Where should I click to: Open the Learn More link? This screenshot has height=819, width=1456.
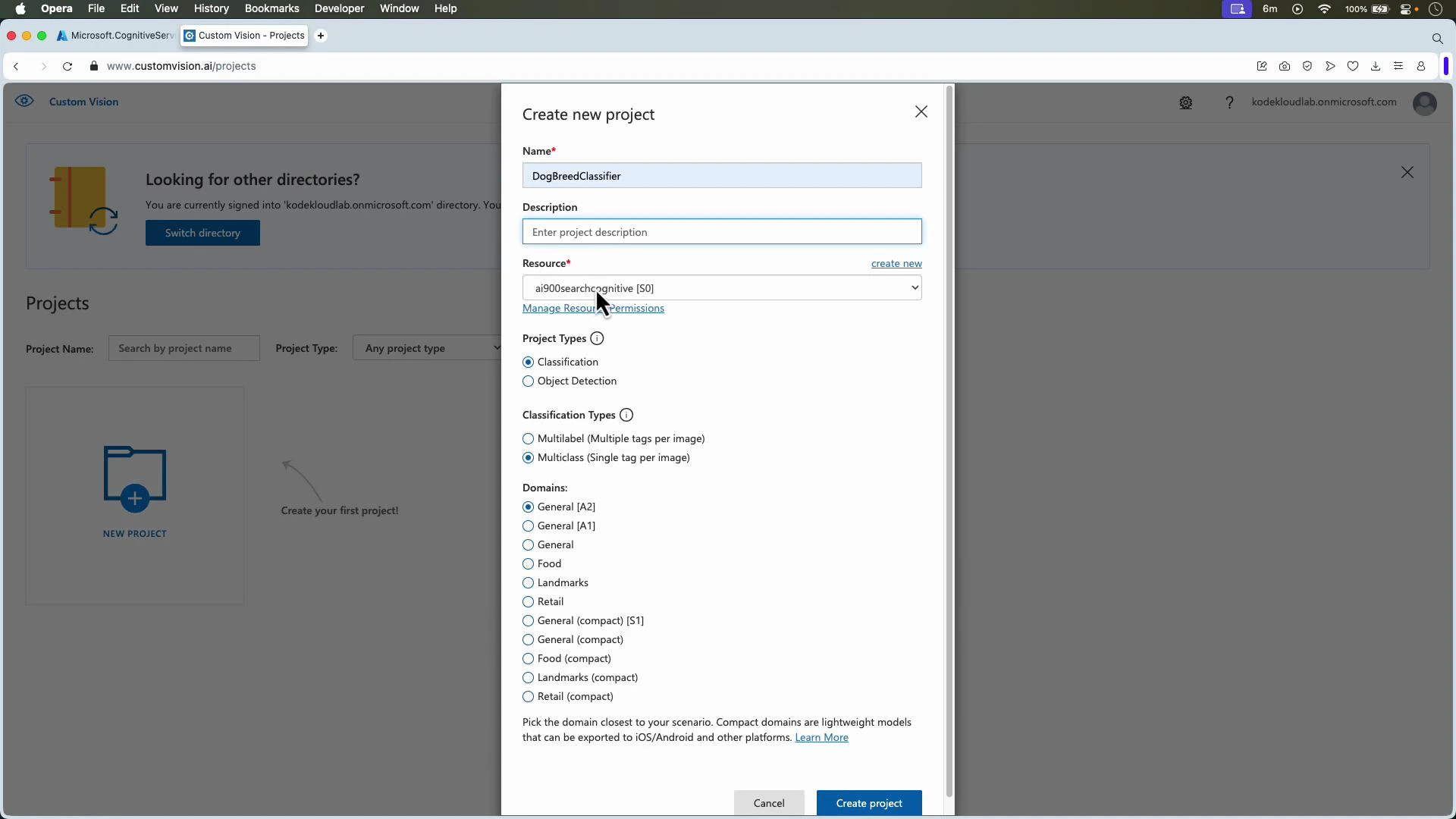821,738
